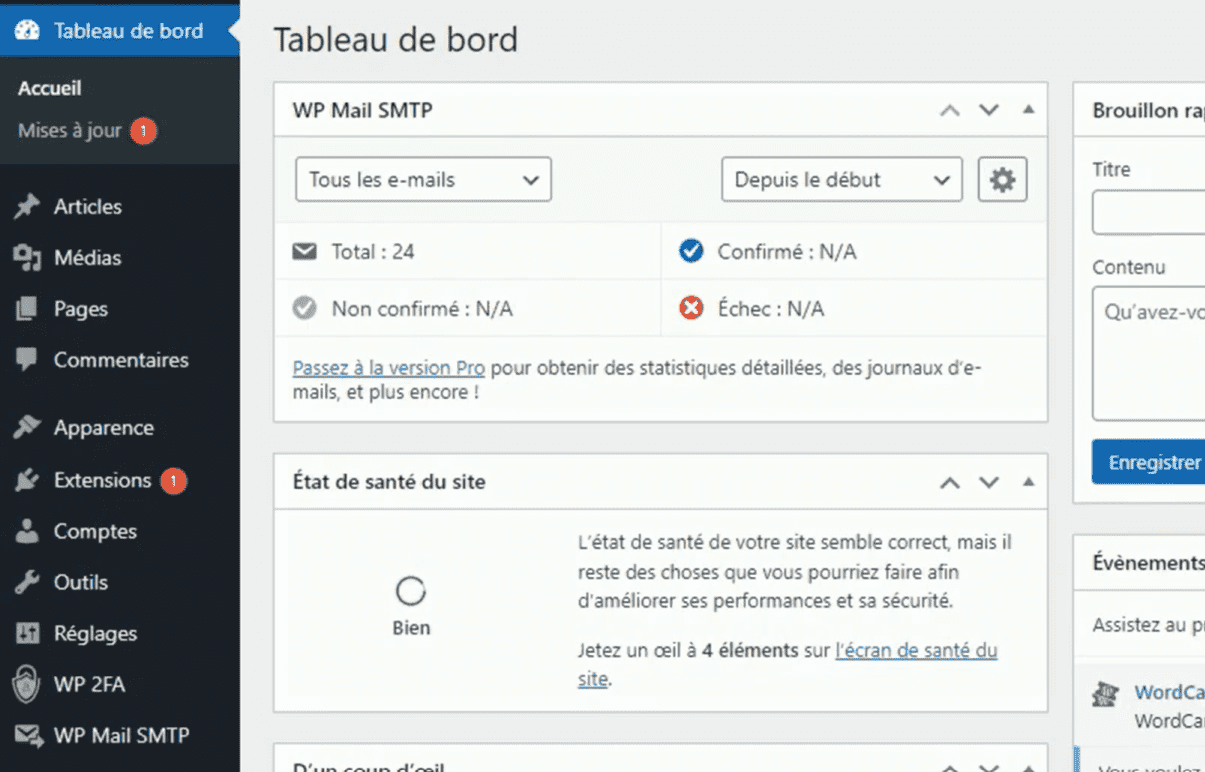Open Tableau de bord menu
Screen dimensions: 1205x772
click(120, 31)
